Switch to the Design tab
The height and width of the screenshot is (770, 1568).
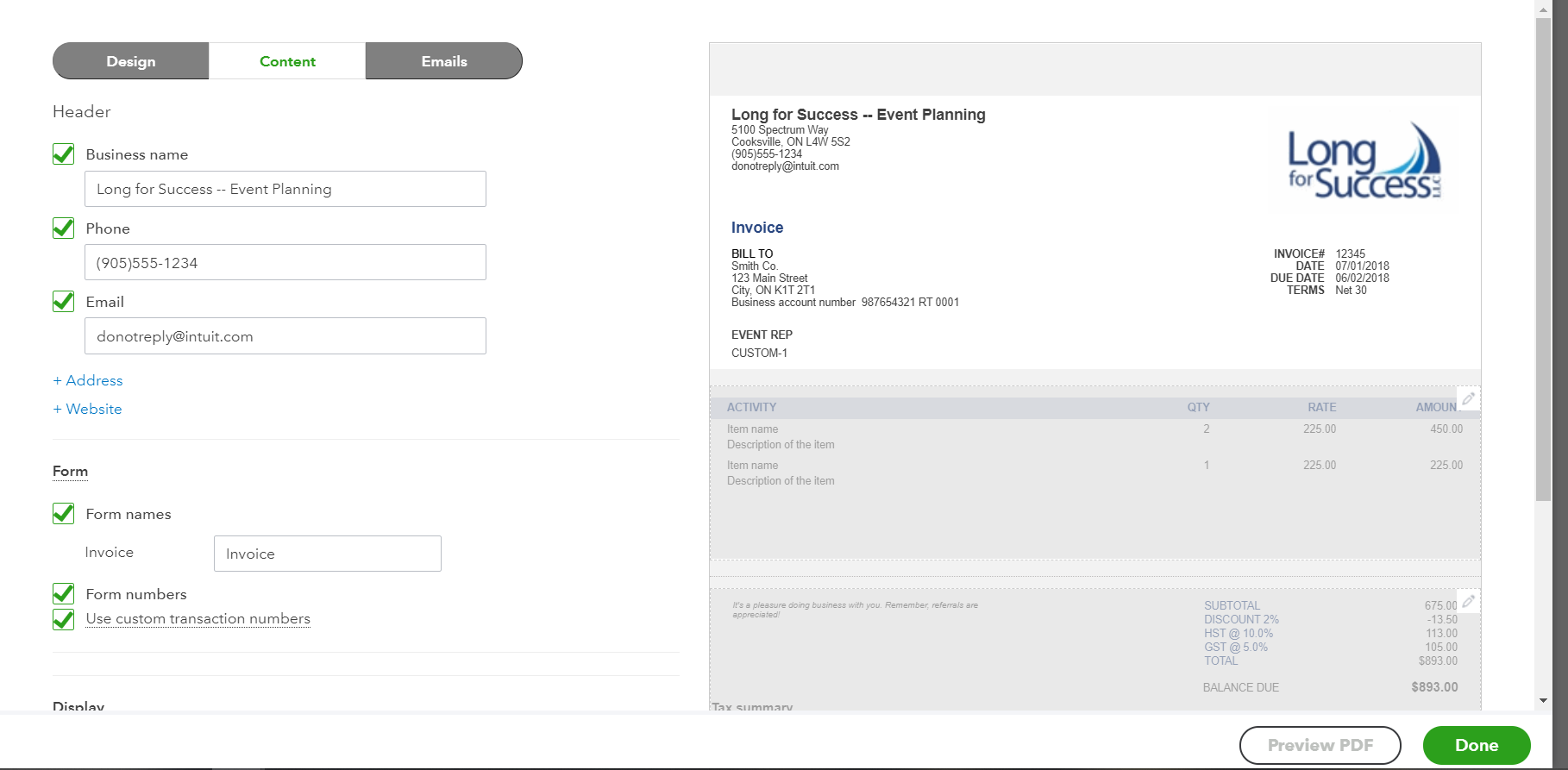point(131,61)
